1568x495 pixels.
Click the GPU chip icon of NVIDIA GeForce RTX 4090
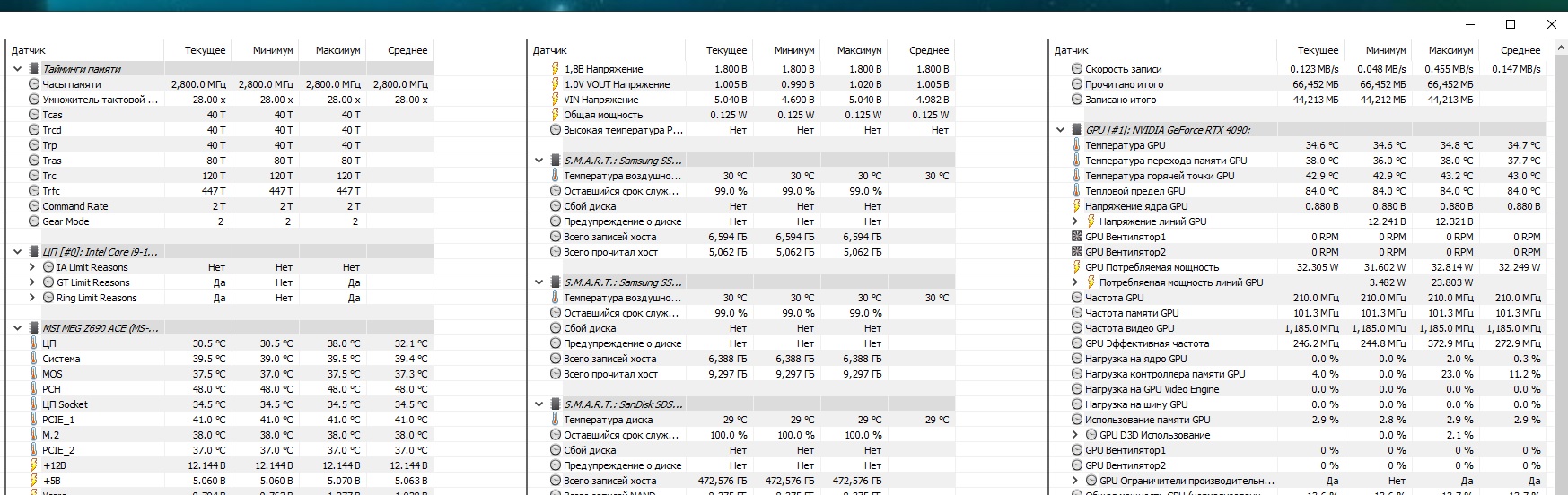[1077, 130]
